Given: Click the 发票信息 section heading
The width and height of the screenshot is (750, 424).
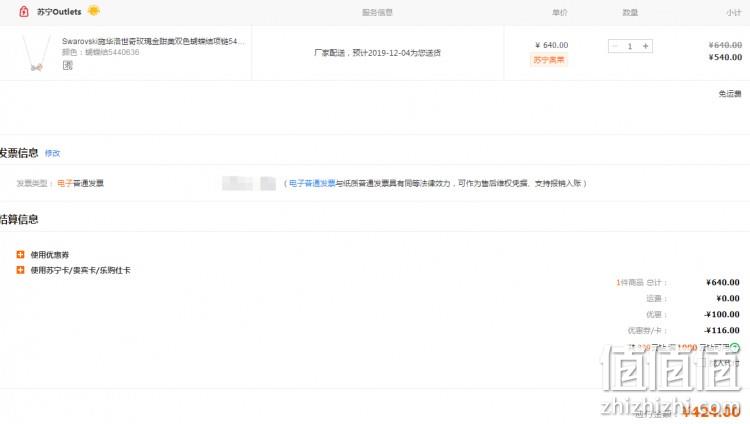Looking at the screenshot, I should point(19,153).
